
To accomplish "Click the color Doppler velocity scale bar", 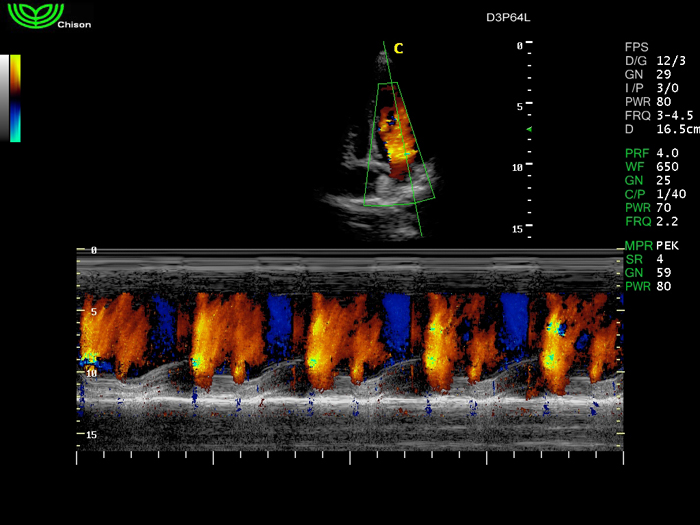I will click(15, 97).
